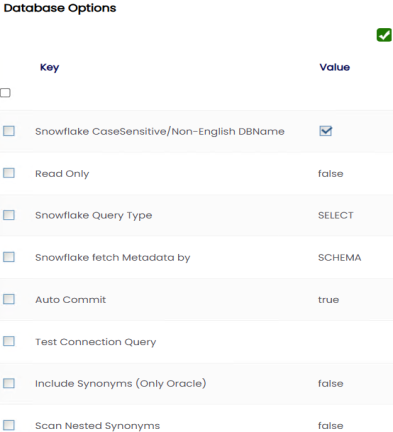Select the Snowflake Query Type row checkbox
The height and width of the screenshot is (432, 393).
(x=9, y=215)
